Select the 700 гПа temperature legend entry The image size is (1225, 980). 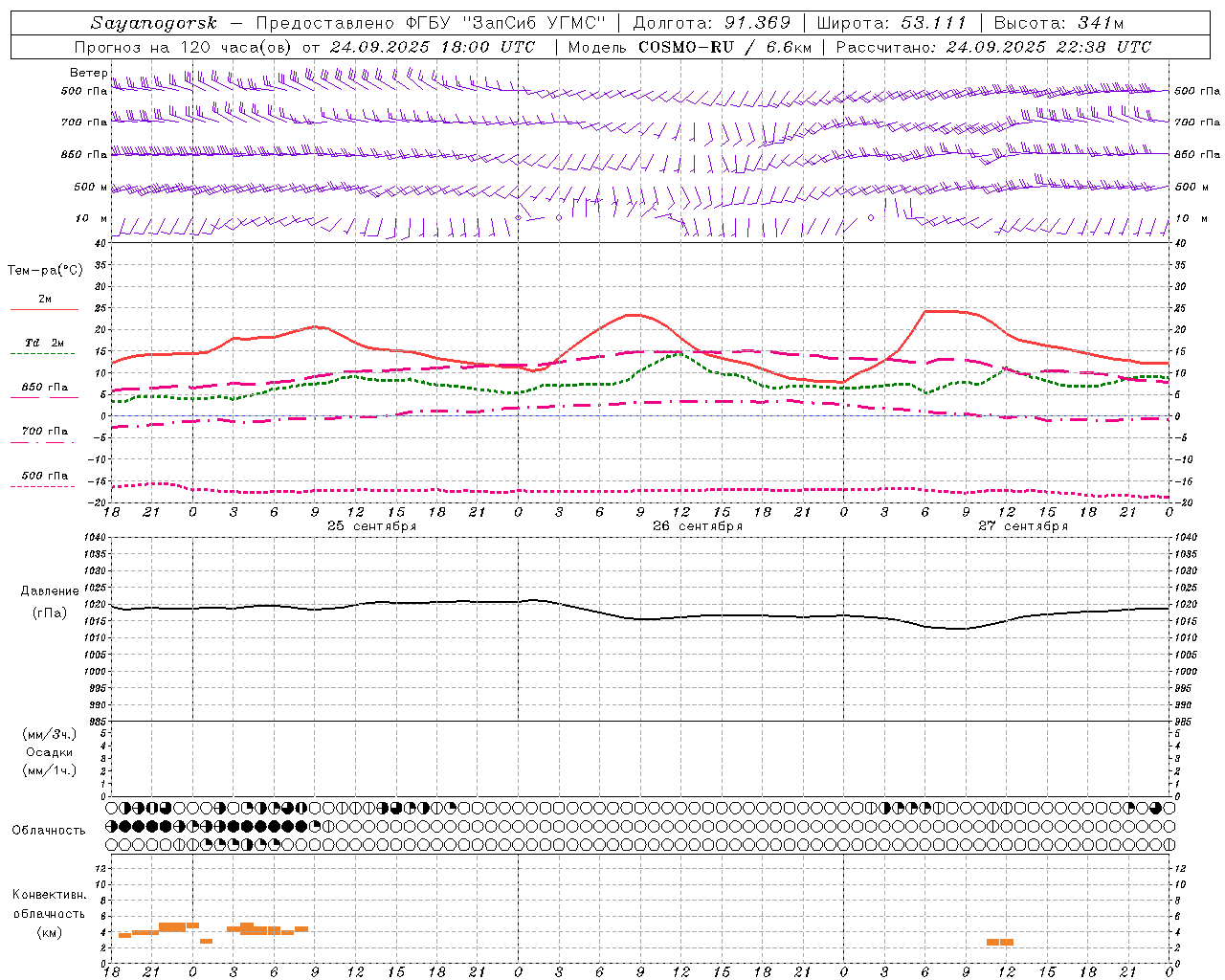(44, 434)
